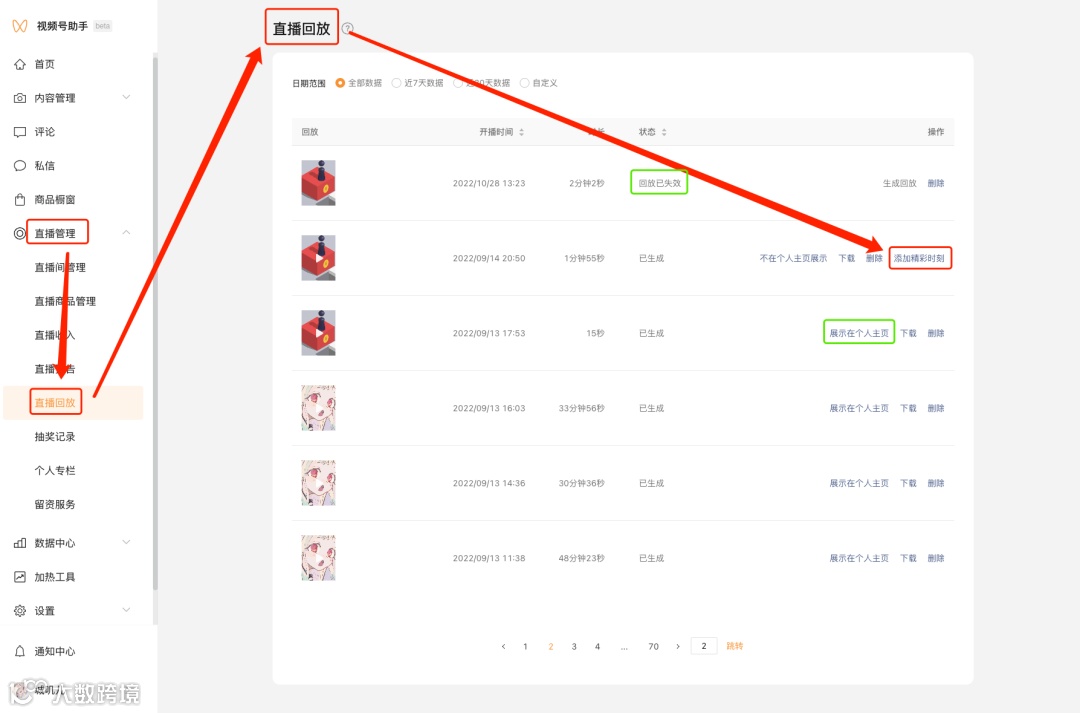This screenshot has width=1080, height=713.
Task: Open 直播商品管理 submenu item
Action: point(65,301)
